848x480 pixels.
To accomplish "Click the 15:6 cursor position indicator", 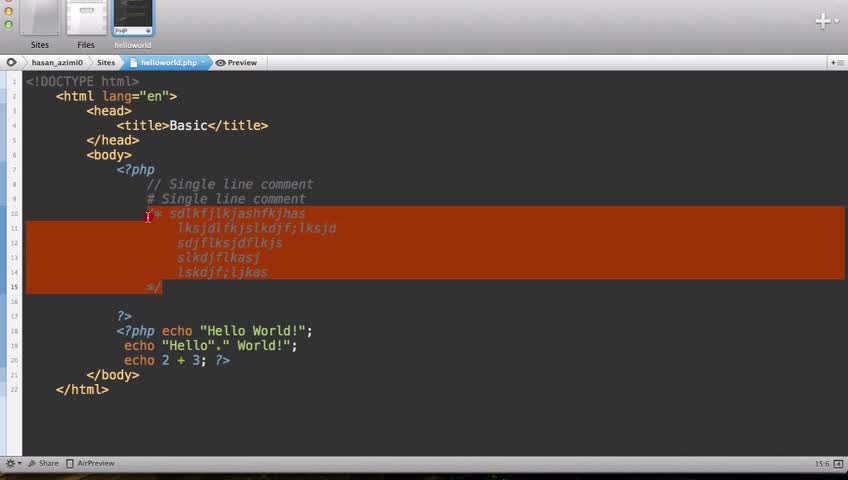I will click(822, 464).
